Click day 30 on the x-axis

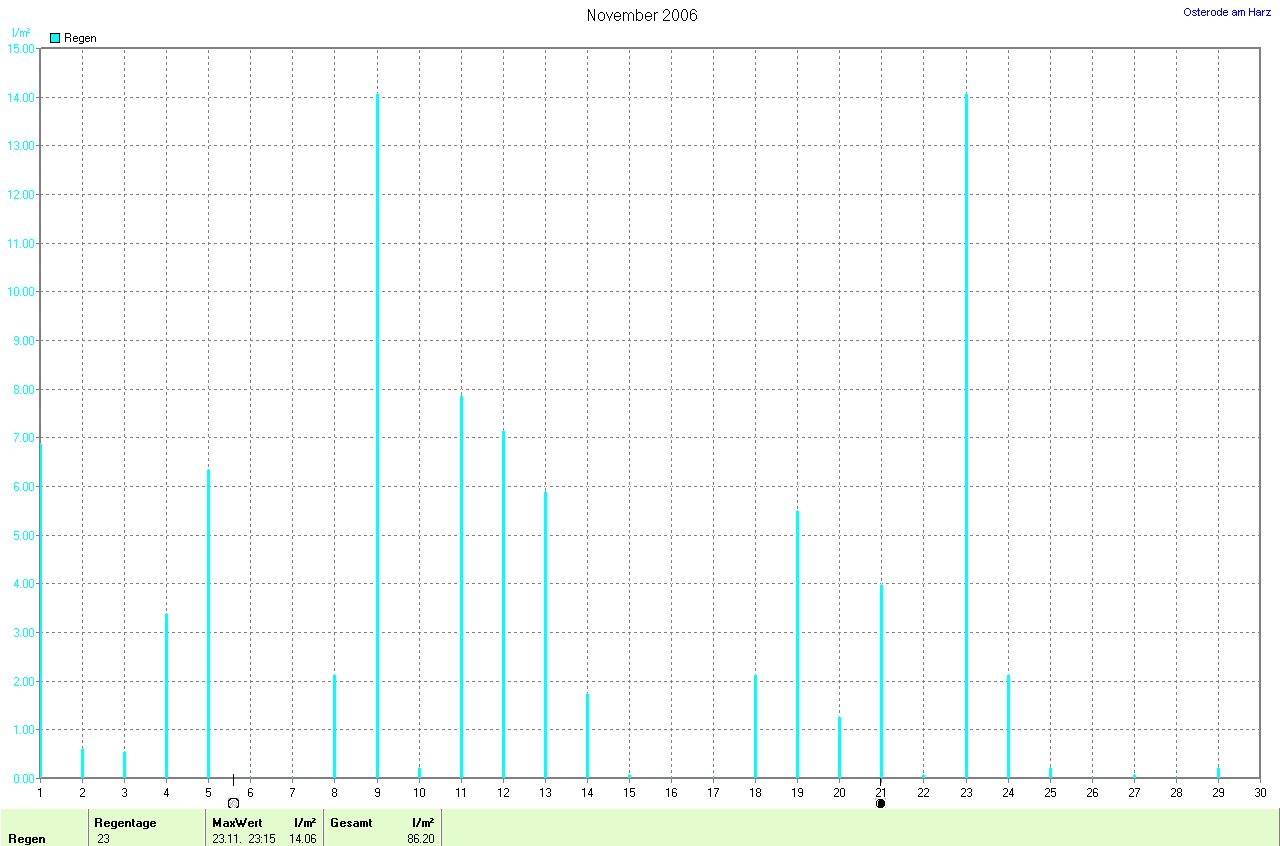coord(1259,793)
